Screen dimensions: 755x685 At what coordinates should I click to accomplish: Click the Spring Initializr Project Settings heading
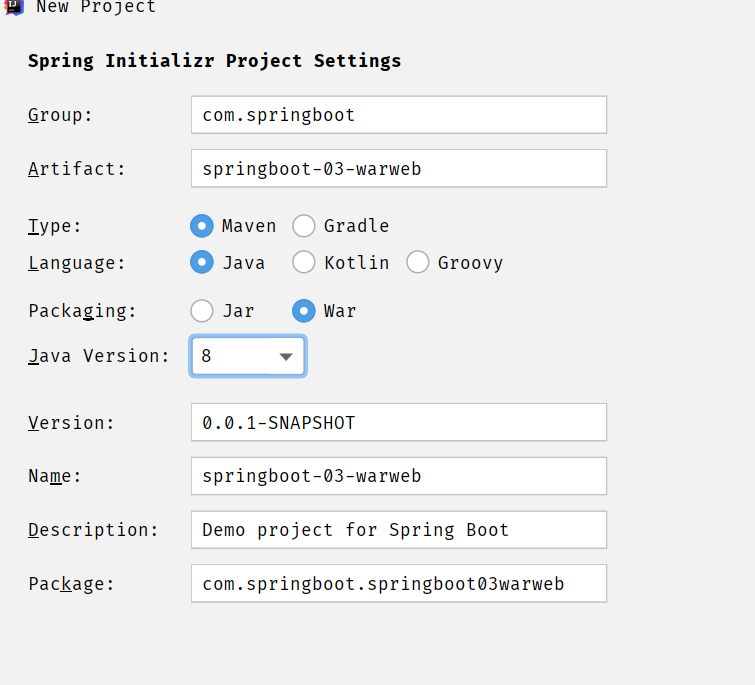(x=214, y=61)
